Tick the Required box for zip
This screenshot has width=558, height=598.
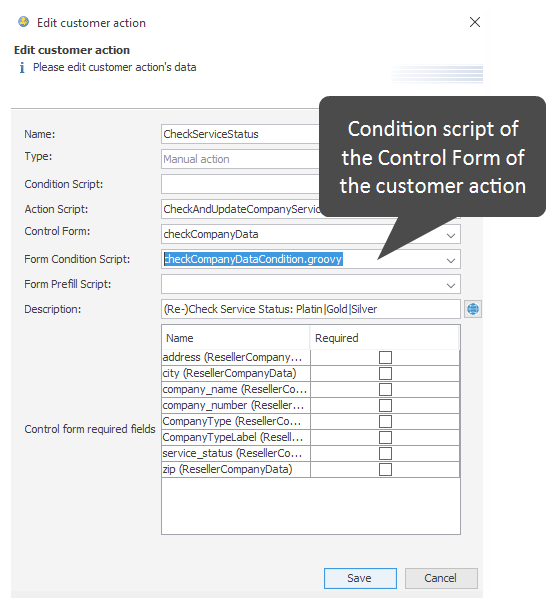(385, 469)
